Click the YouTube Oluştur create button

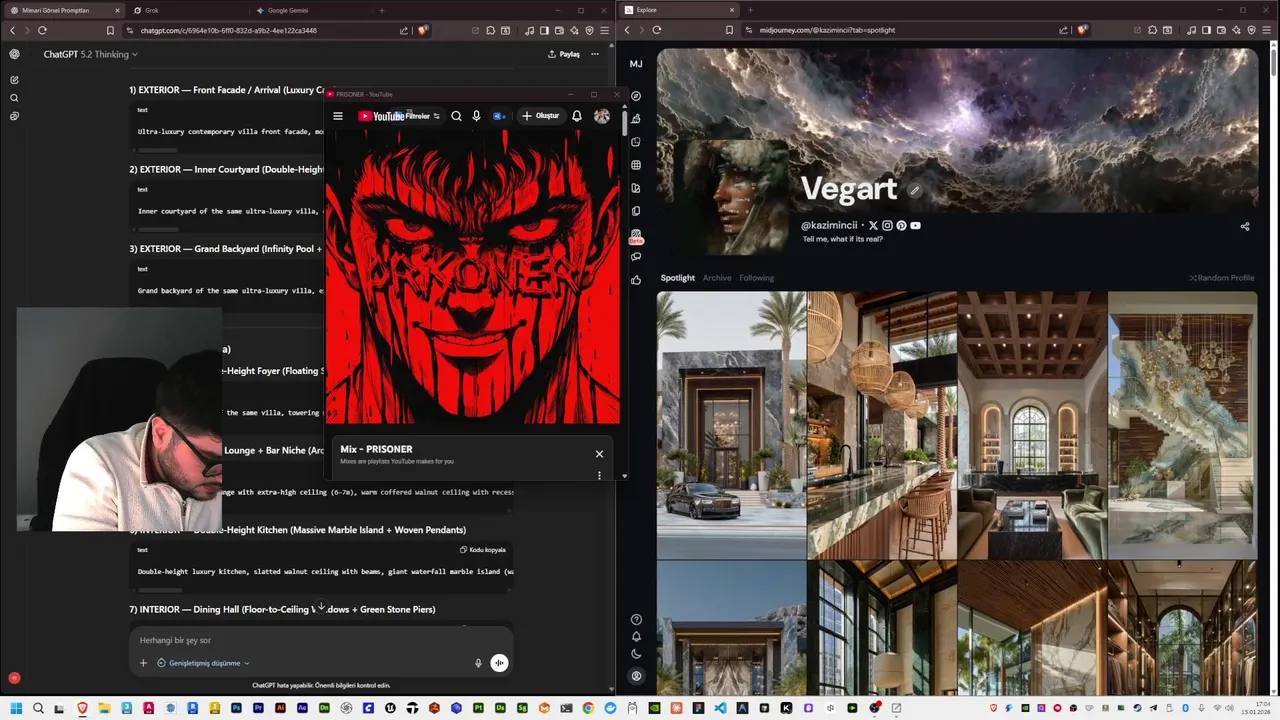point(541,116)
